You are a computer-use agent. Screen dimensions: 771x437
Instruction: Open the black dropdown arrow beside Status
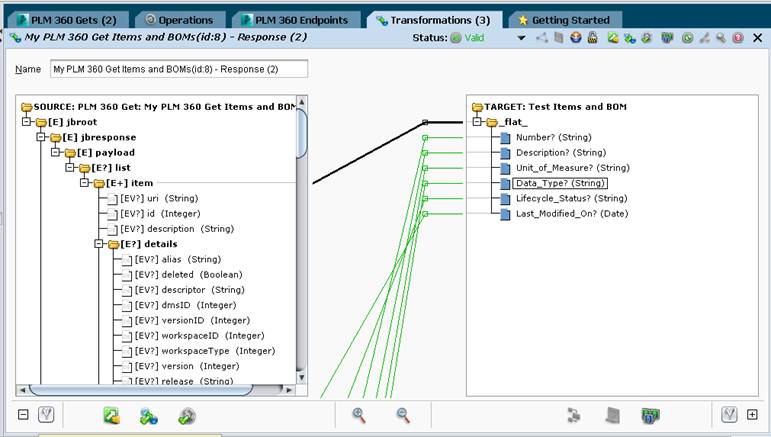pos(521,38)
